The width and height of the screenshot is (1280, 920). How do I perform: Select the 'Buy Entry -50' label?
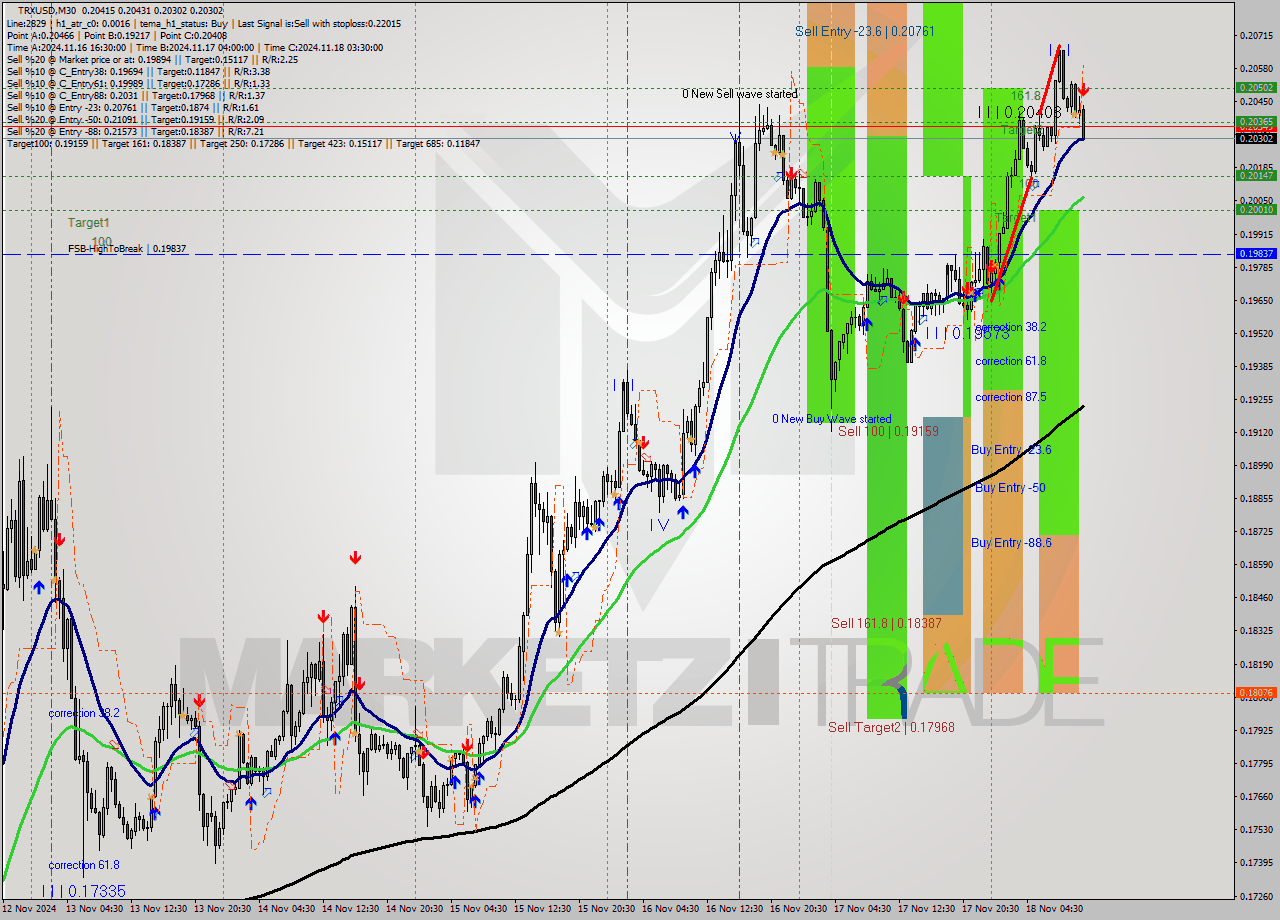point(1010,487)
